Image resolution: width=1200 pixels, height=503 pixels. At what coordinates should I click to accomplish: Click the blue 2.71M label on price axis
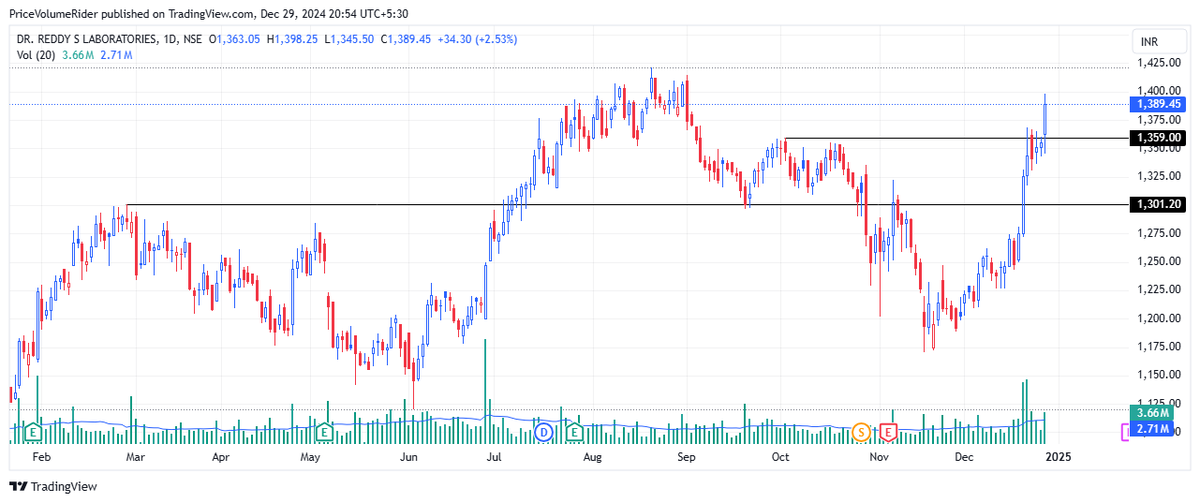pyautogui.click(x=1153, y=430)
